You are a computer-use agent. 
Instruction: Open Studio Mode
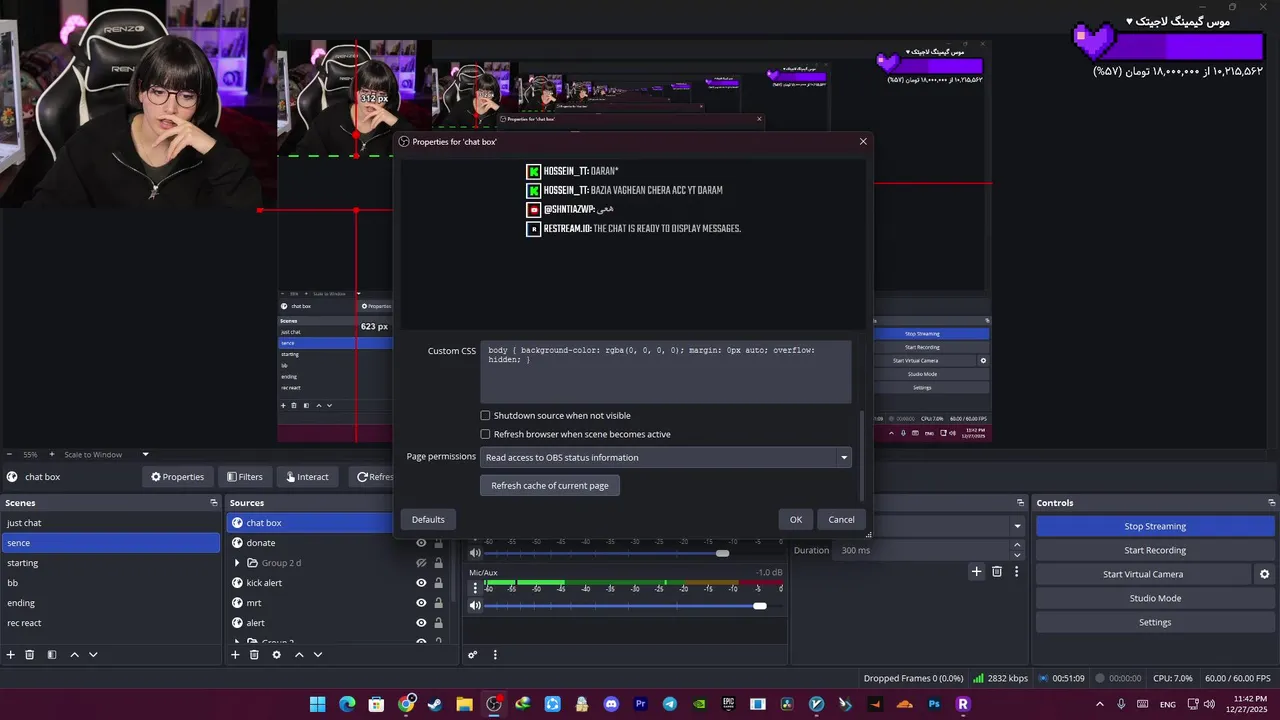point(1155,598)
